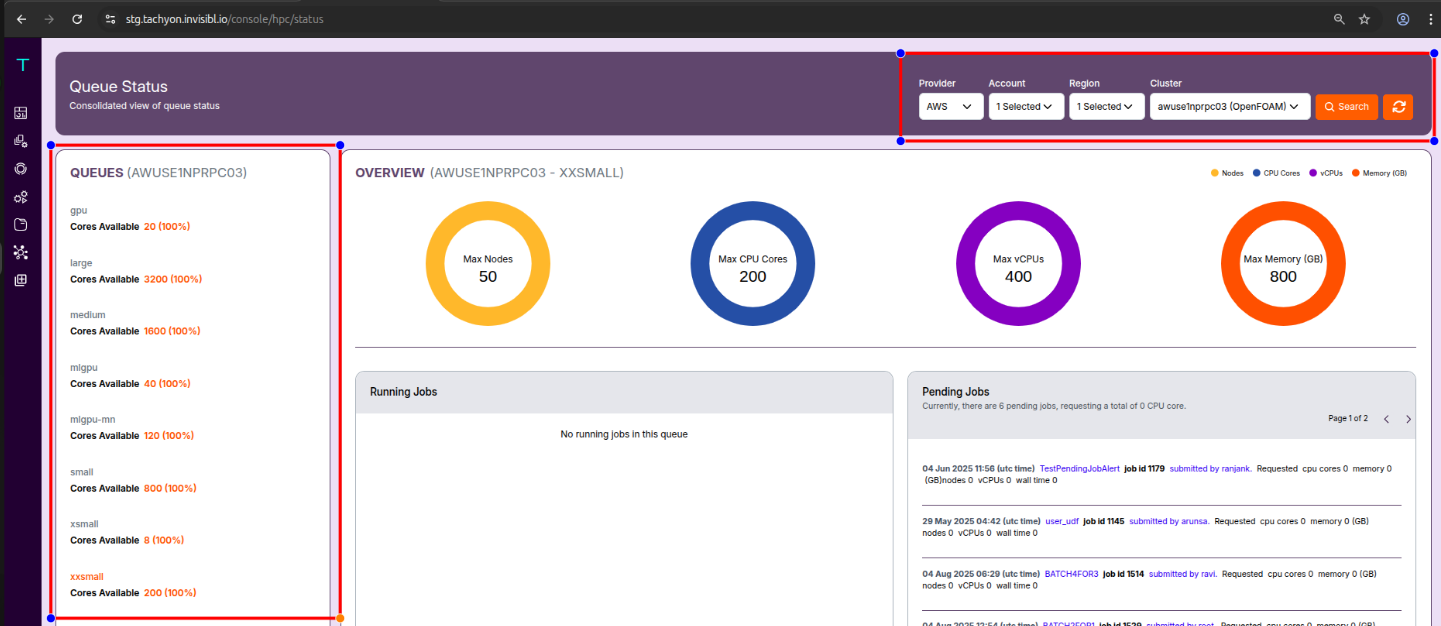Open the BATCH4FOR3 job link

click(x=1071, y=574)
